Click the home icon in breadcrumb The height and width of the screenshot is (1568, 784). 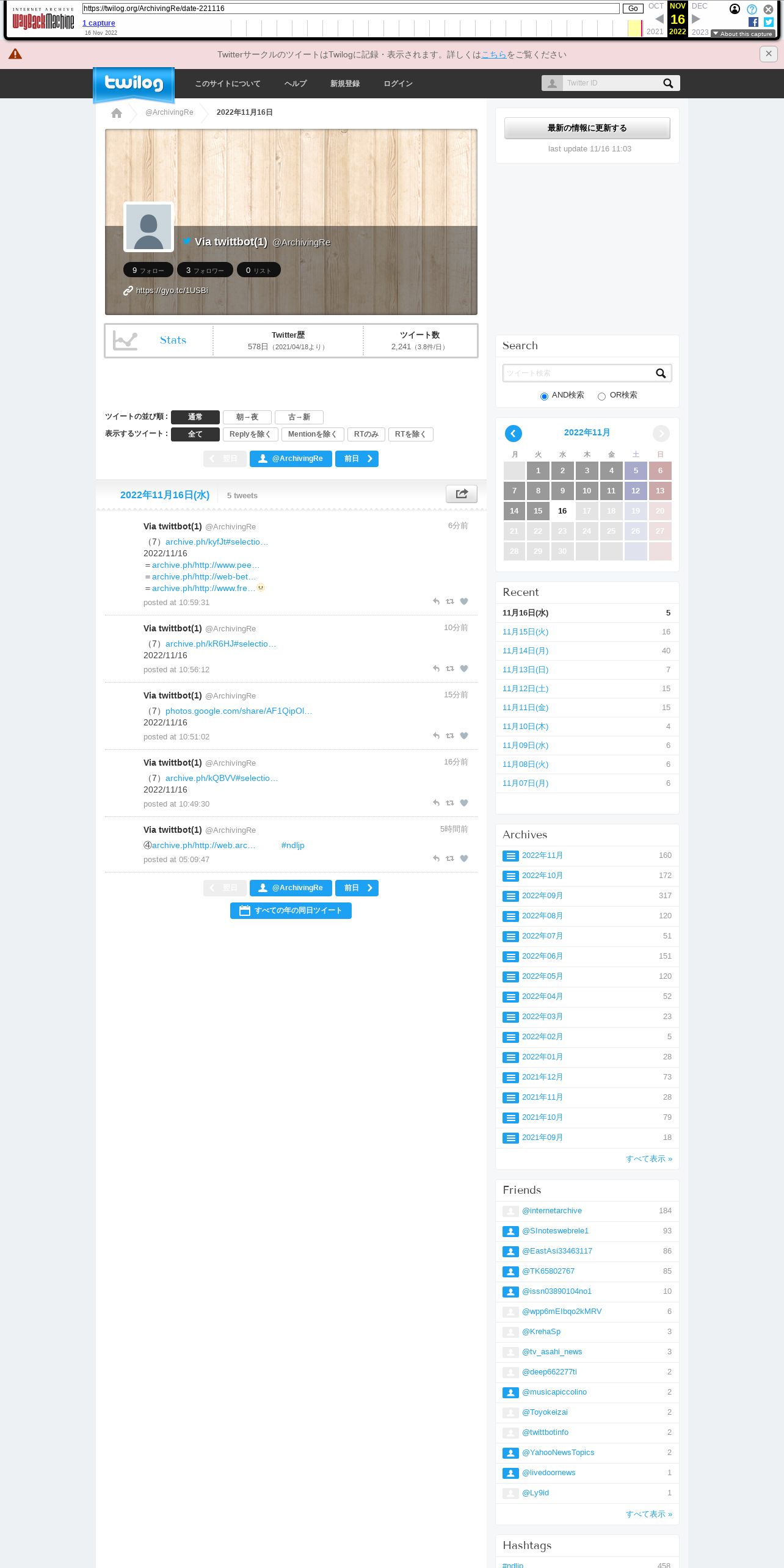(117, 113)
